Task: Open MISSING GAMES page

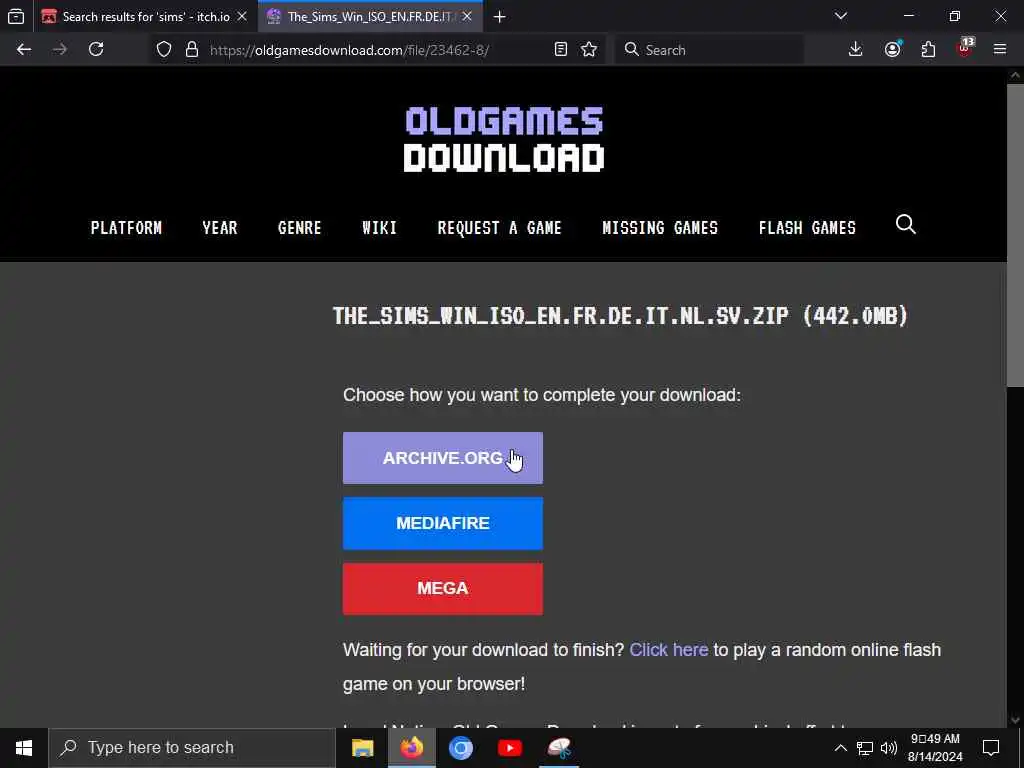Action: pyautogui.click(x=660, y=228)
